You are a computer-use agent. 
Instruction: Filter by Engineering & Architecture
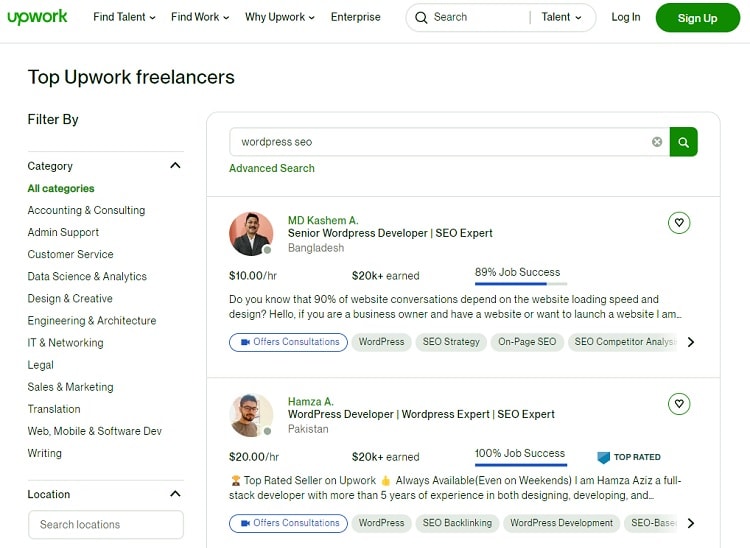tap(92, 320)
